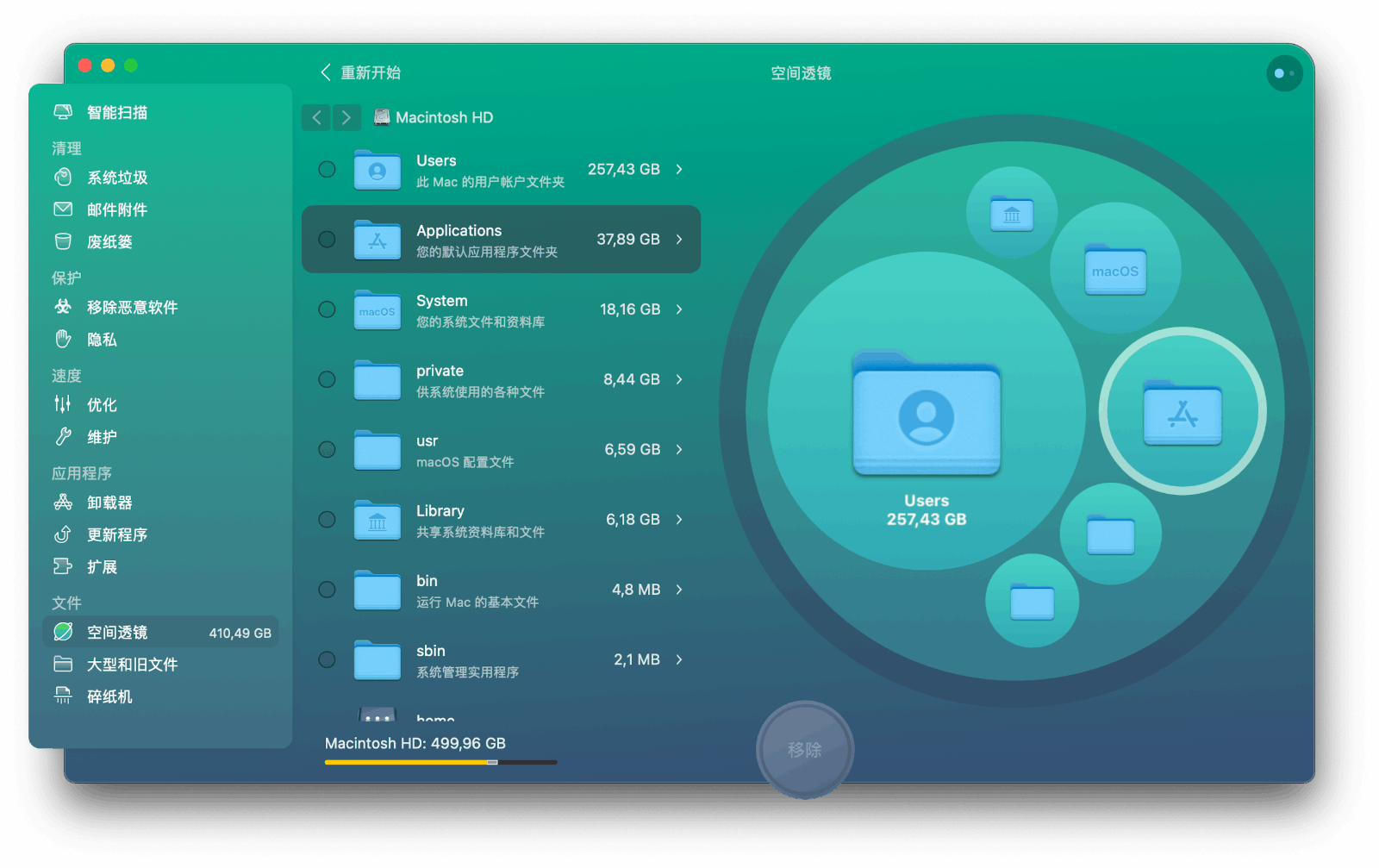The height and width of the screenshot is (868, 1379).
Task: Select 系统垃圾 cleanup in the sidebar
Action: pos(116,178)
